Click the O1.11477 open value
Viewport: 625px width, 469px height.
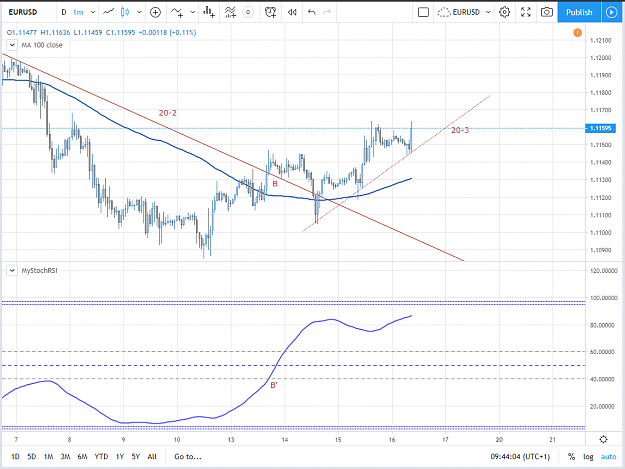(22, 33)
